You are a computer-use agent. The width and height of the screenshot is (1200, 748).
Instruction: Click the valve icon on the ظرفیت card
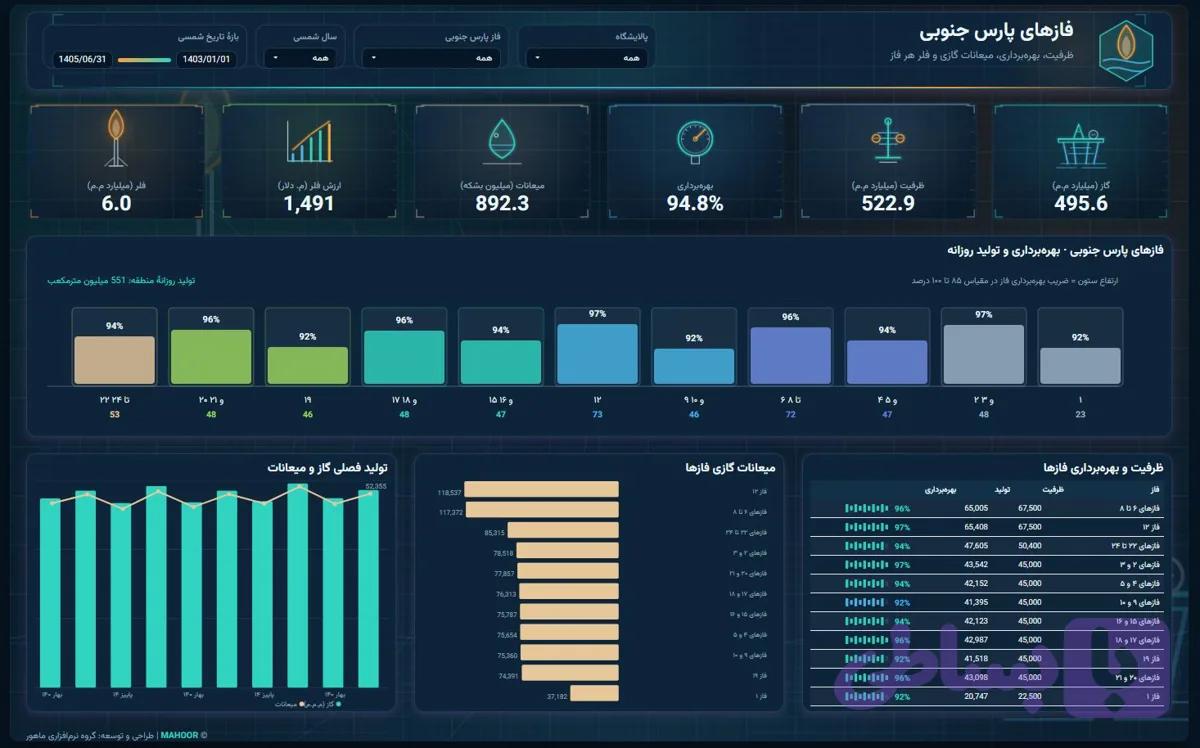coord(888,142)
